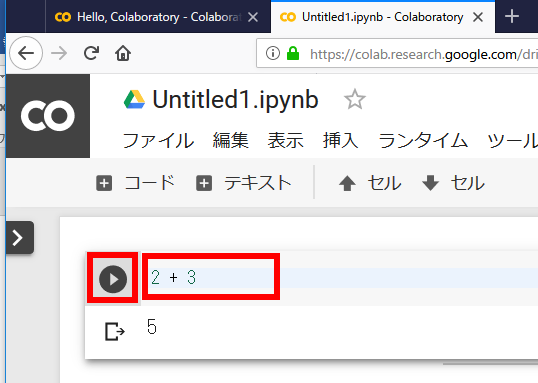Open the ファイル menu
This screenshot has width=538, height=383.
pyautogui.click(x=158, y=141)
